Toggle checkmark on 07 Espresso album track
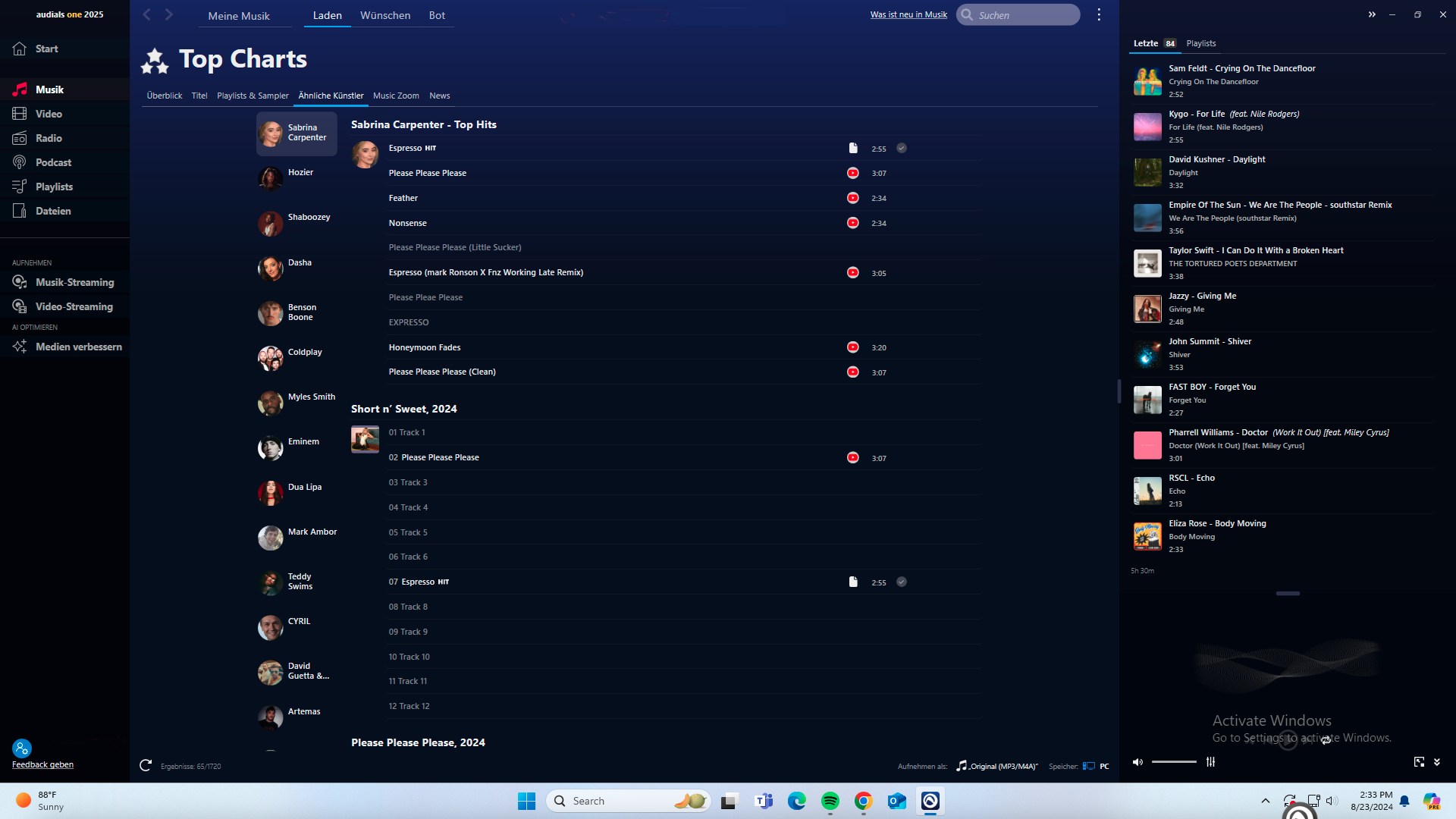Viewport: 1456px width, 819px height. coord(902,582)
